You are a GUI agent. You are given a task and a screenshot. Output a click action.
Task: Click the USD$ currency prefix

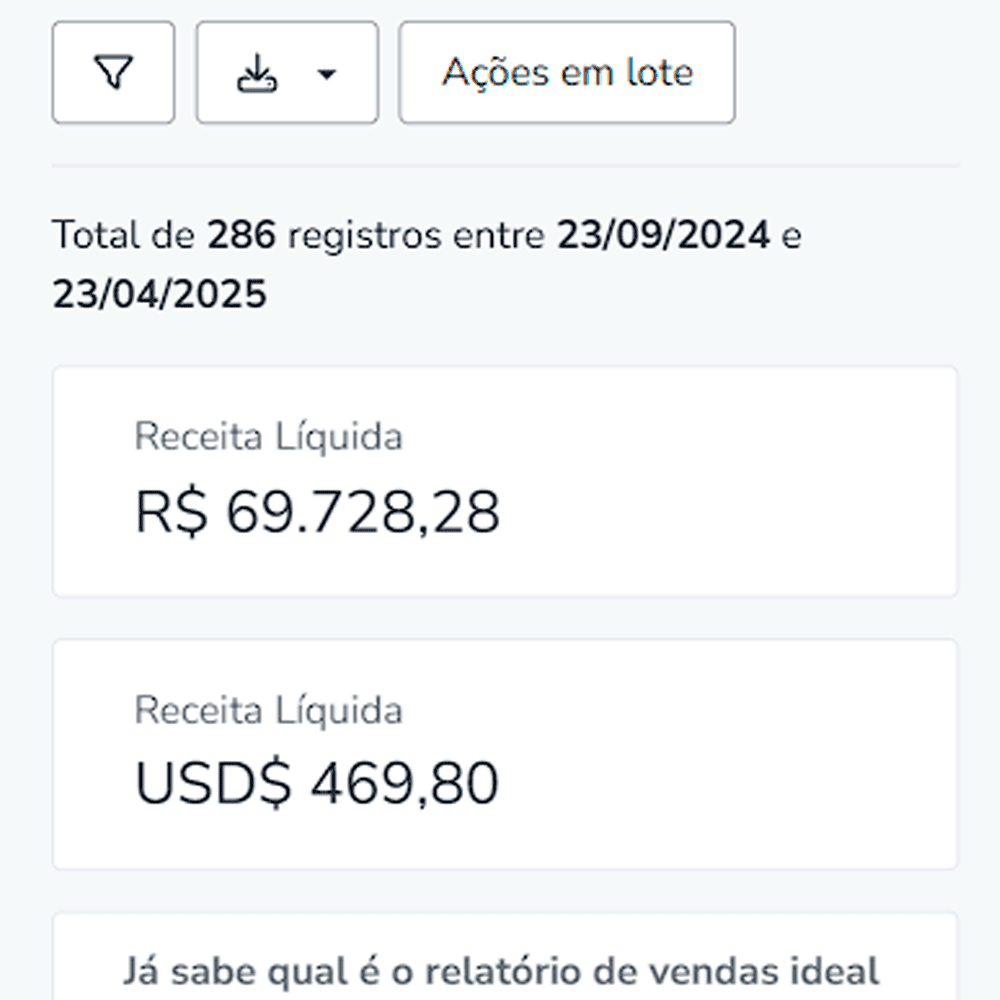tap(213, 785)
